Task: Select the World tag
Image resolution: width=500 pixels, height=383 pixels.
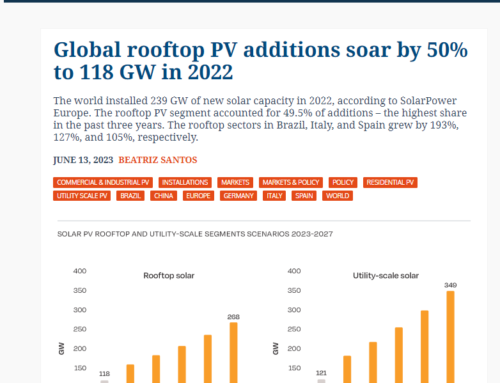Action: [x=337, y=196]
